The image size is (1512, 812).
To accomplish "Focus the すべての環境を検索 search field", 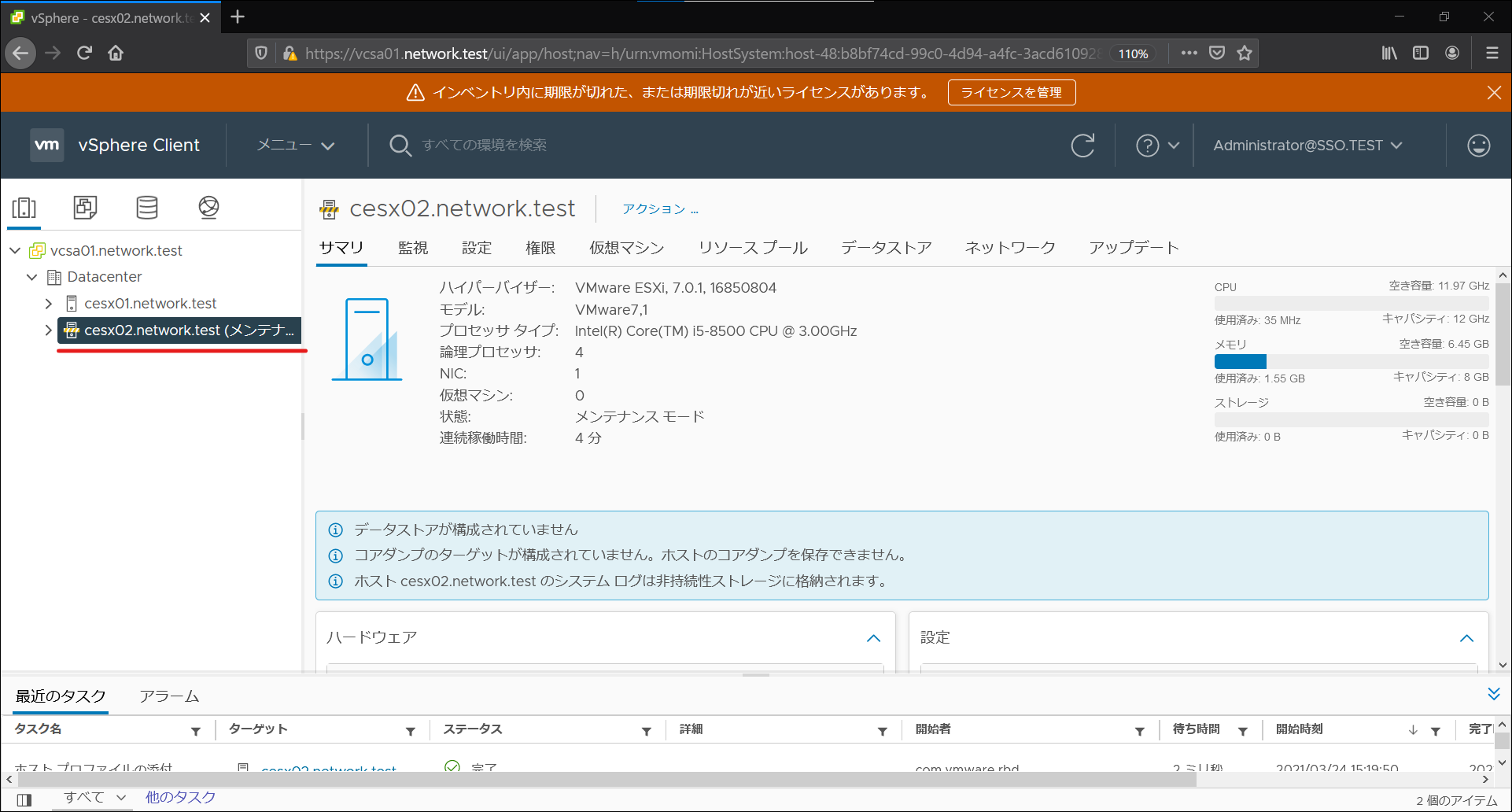I will (x=484, y=146).
